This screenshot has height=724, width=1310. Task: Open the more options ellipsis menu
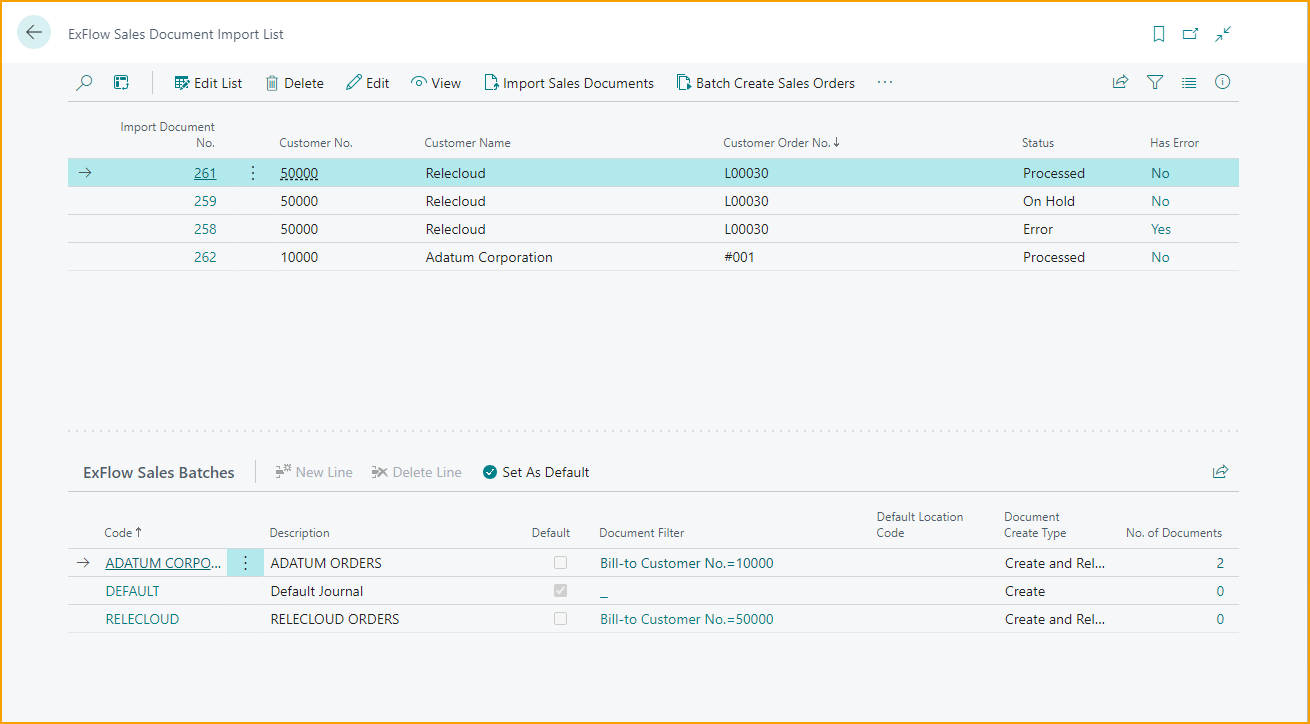point(884,82)
